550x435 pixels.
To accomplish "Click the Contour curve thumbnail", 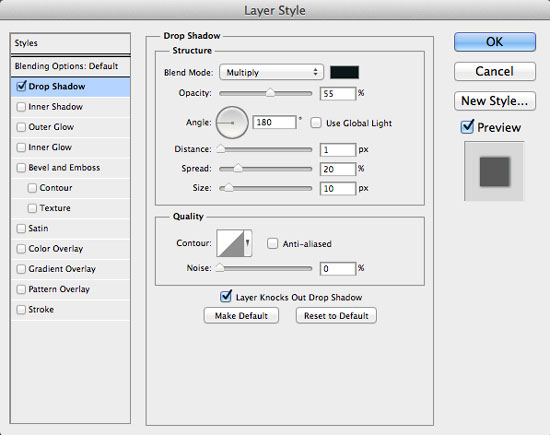I will coord(230,243).
